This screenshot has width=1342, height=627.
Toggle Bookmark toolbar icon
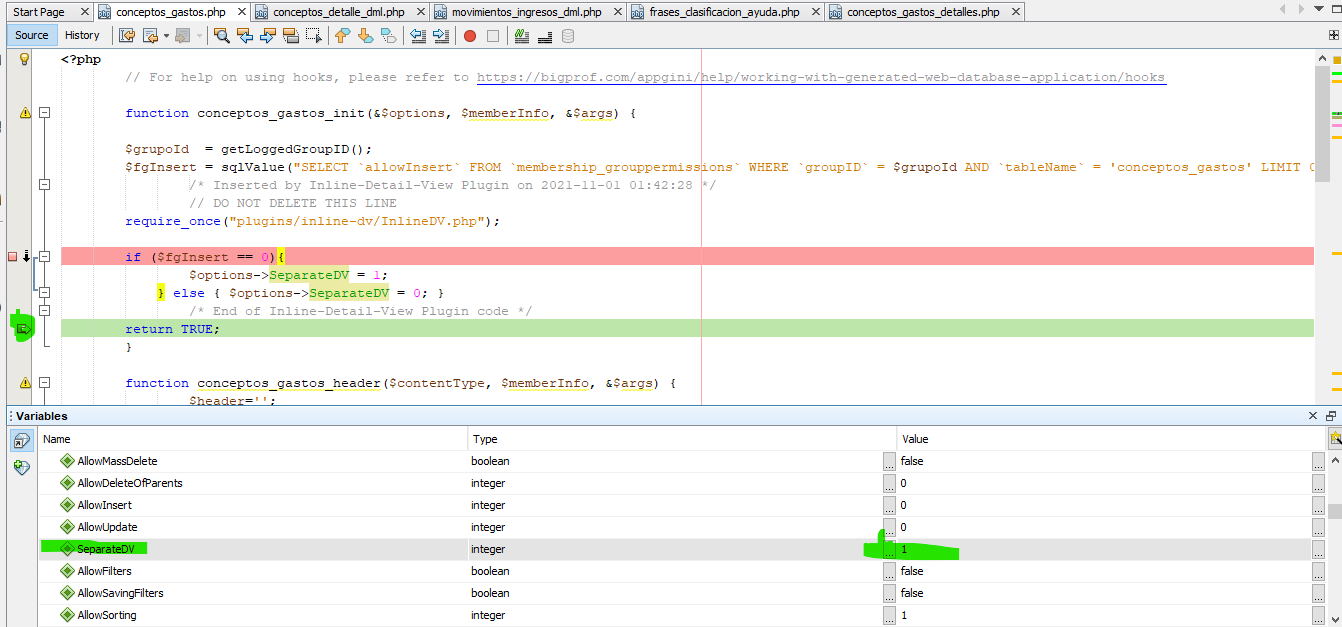click(388, 35)
